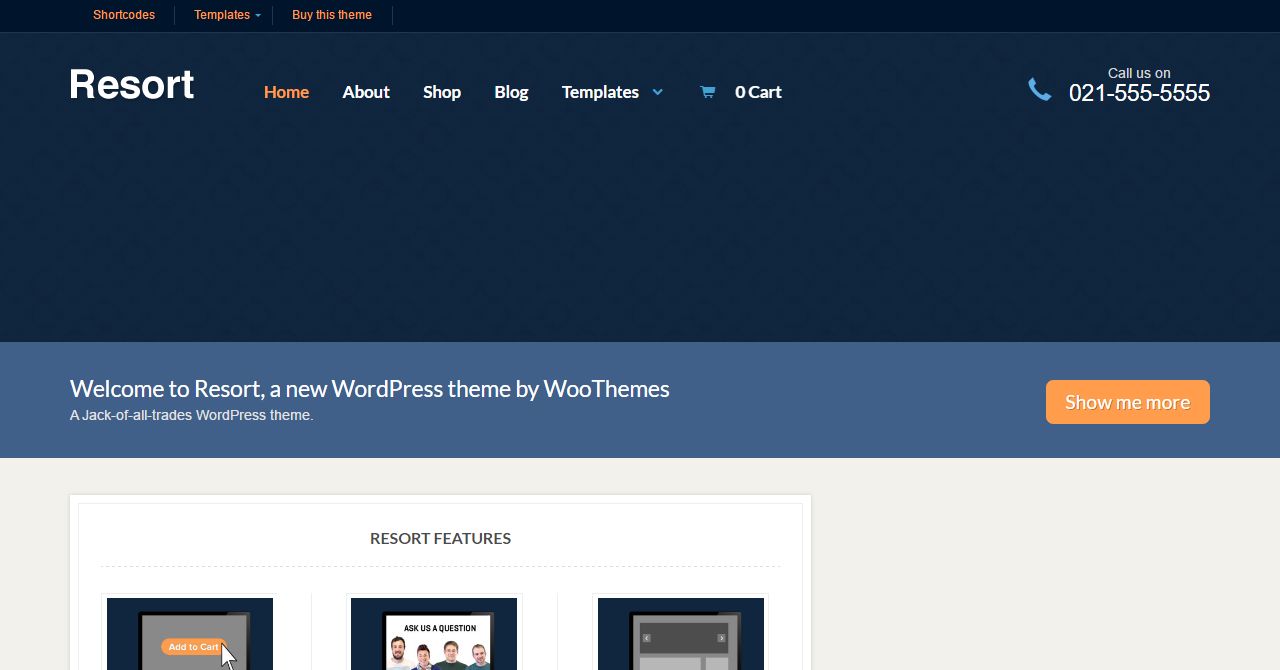This screenshot has height=670, width=1280.
Task: Open the Add to Cart feature thumbnail
Action: 190,634
